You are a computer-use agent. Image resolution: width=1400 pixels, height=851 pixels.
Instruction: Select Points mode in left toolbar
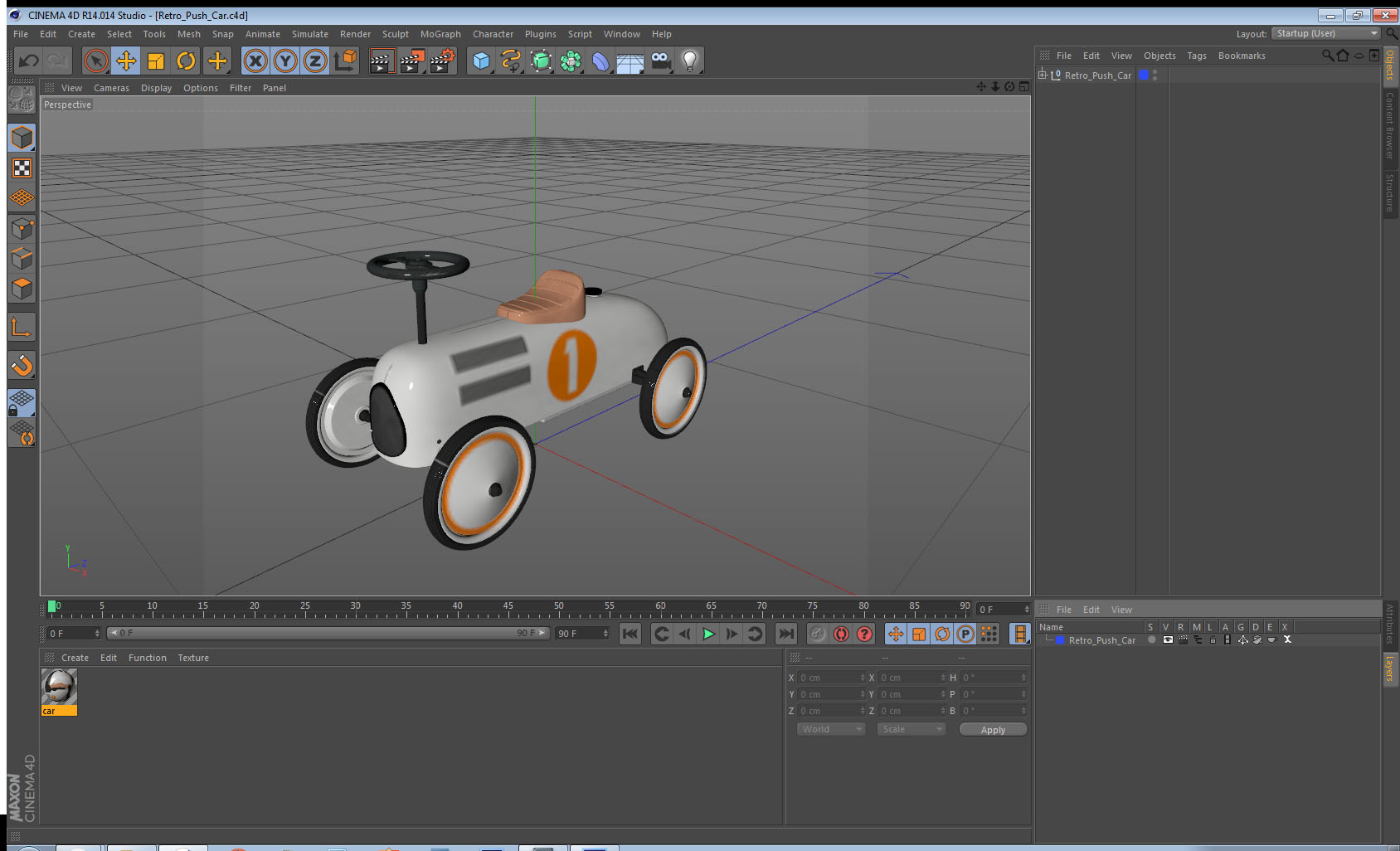click(22, 228)
